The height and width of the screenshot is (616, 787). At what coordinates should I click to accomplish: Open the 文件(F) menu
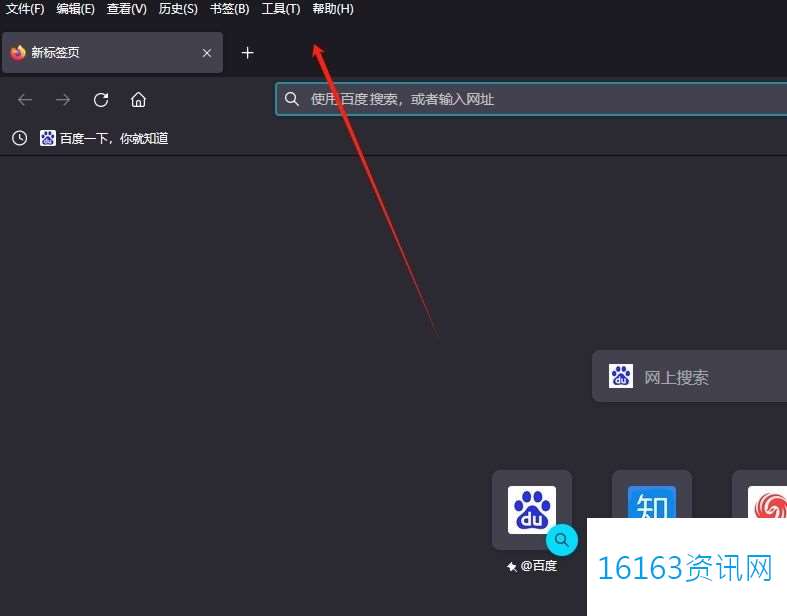click(x=25, y=9)
